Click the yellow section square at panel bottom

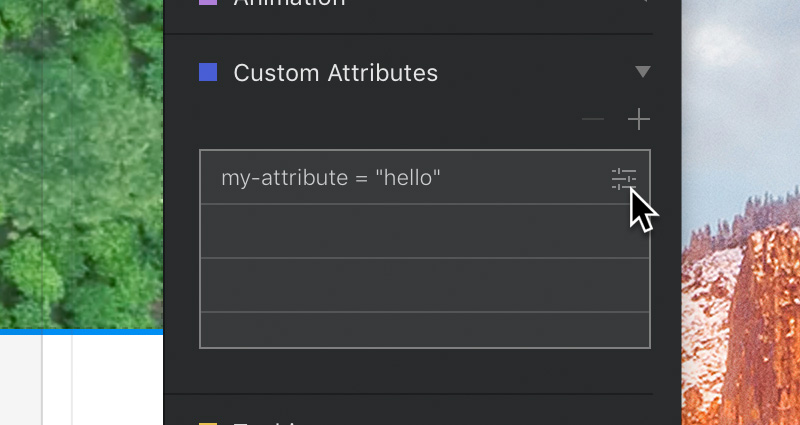[x=208, y=422]
